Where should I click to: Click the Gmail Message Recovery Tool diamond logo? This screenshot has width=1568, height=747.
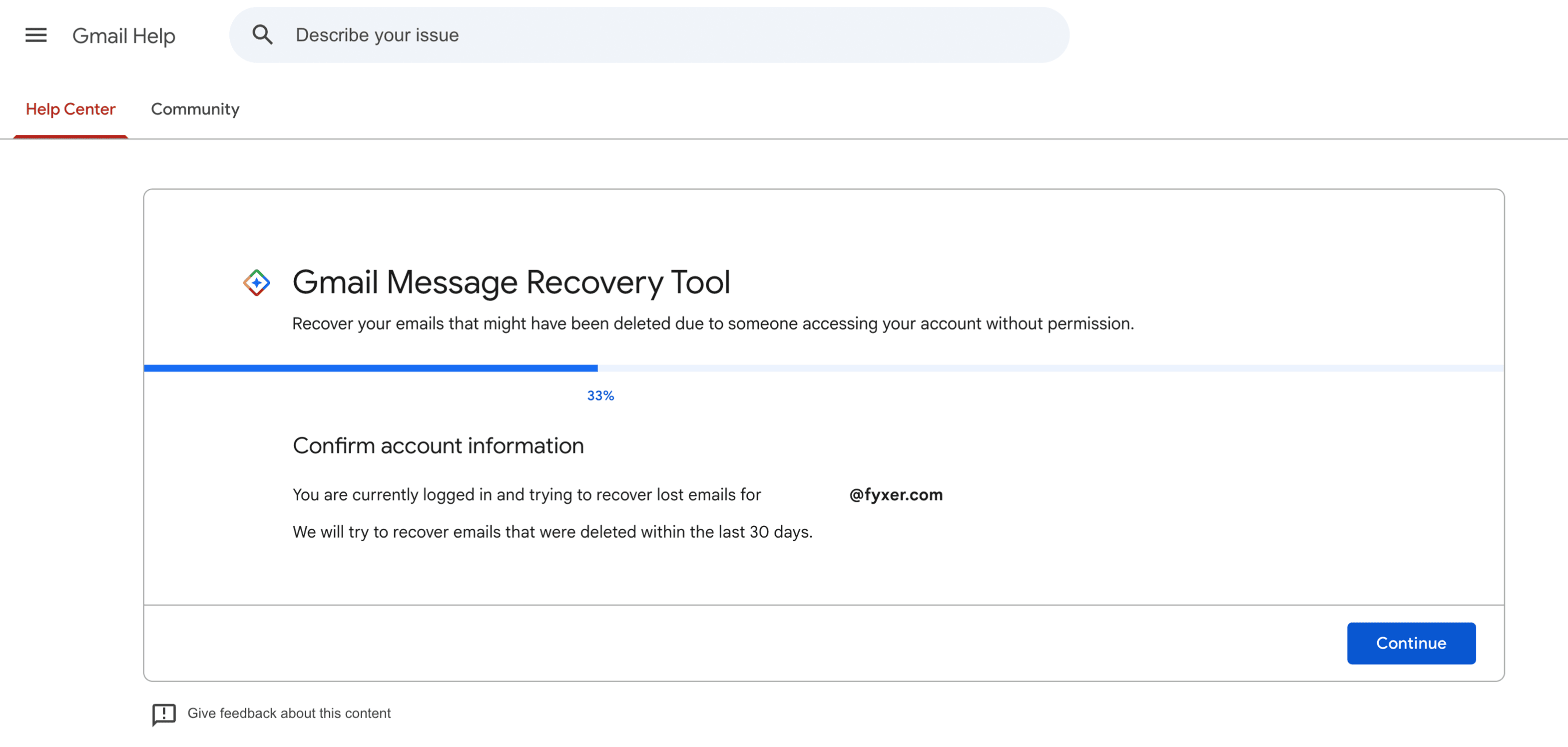pos(256,283)
